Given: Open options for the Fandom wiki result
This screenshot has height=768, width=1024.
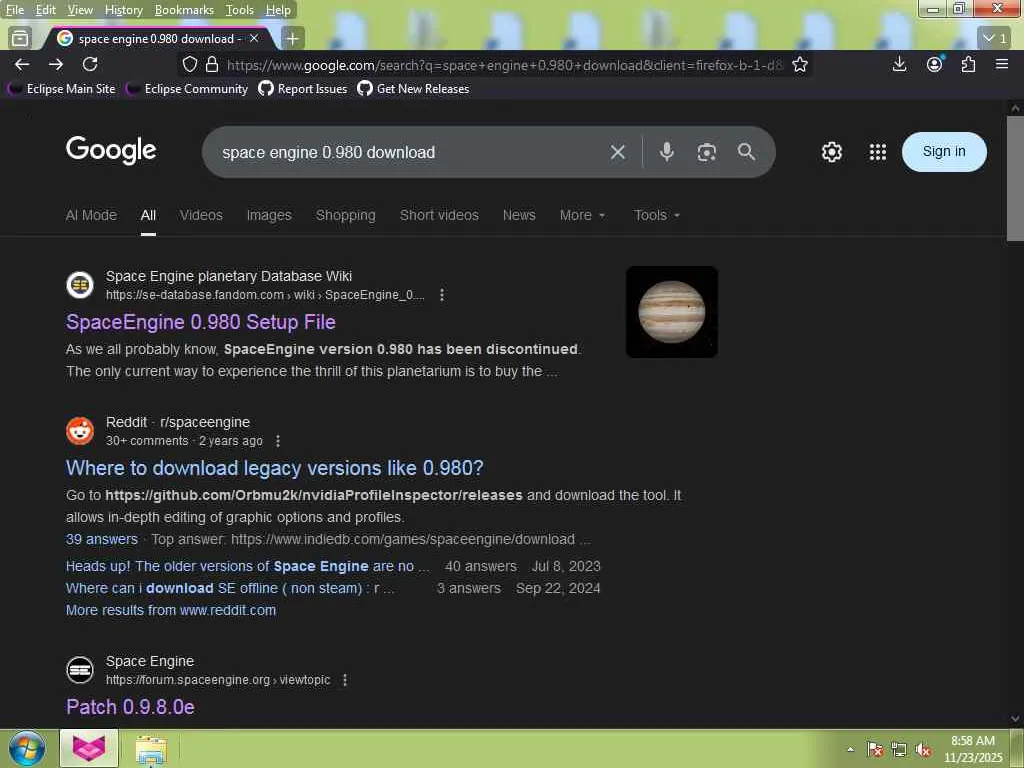Looking at the screenshot, I should coord(442,295).
